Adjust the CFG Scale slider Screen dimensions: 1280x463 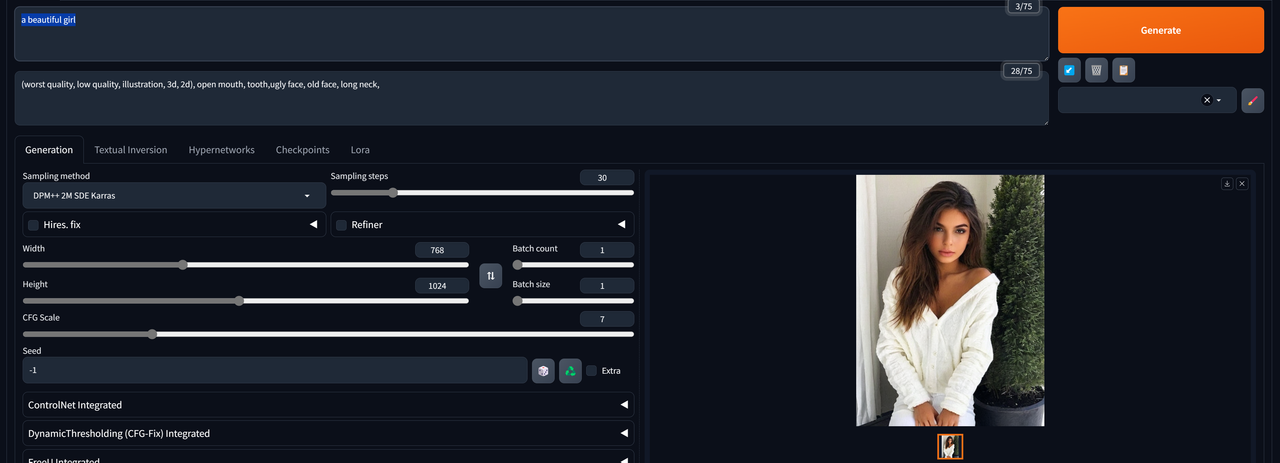click(328, 334)
